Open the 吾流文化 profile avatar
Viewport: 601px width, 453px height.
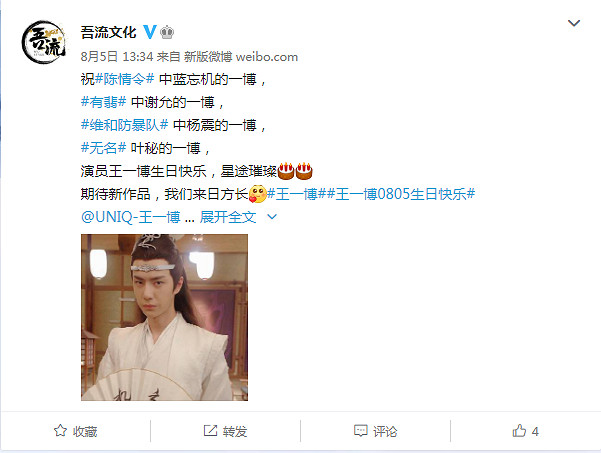(44, 42)
